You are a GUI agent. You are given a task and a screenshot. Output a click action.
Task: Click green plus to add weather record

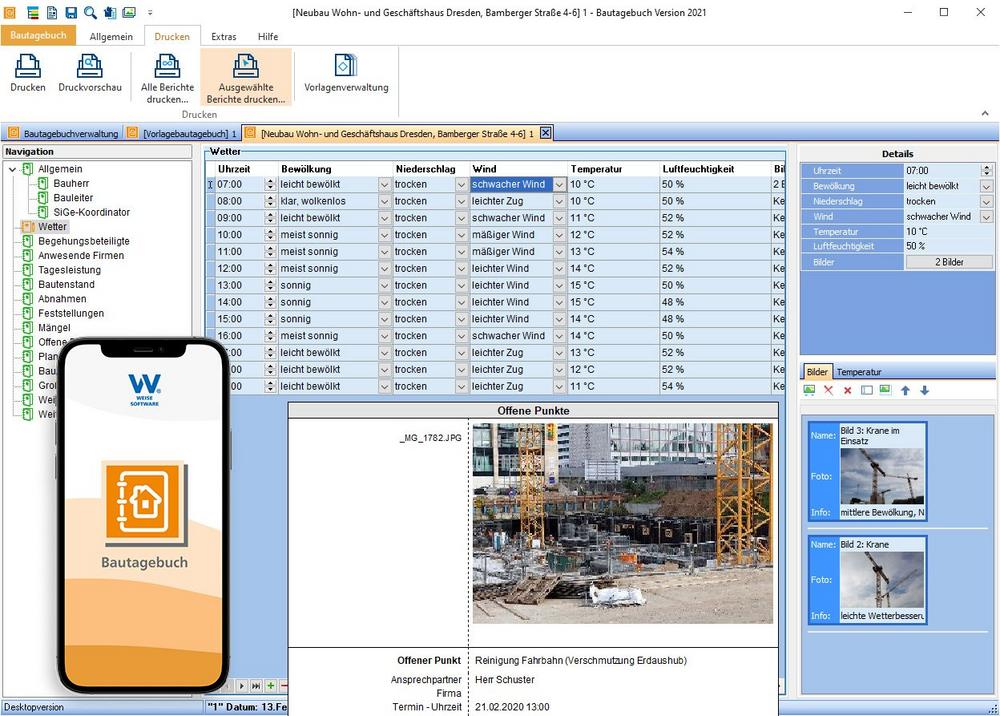tap(271, 685)
